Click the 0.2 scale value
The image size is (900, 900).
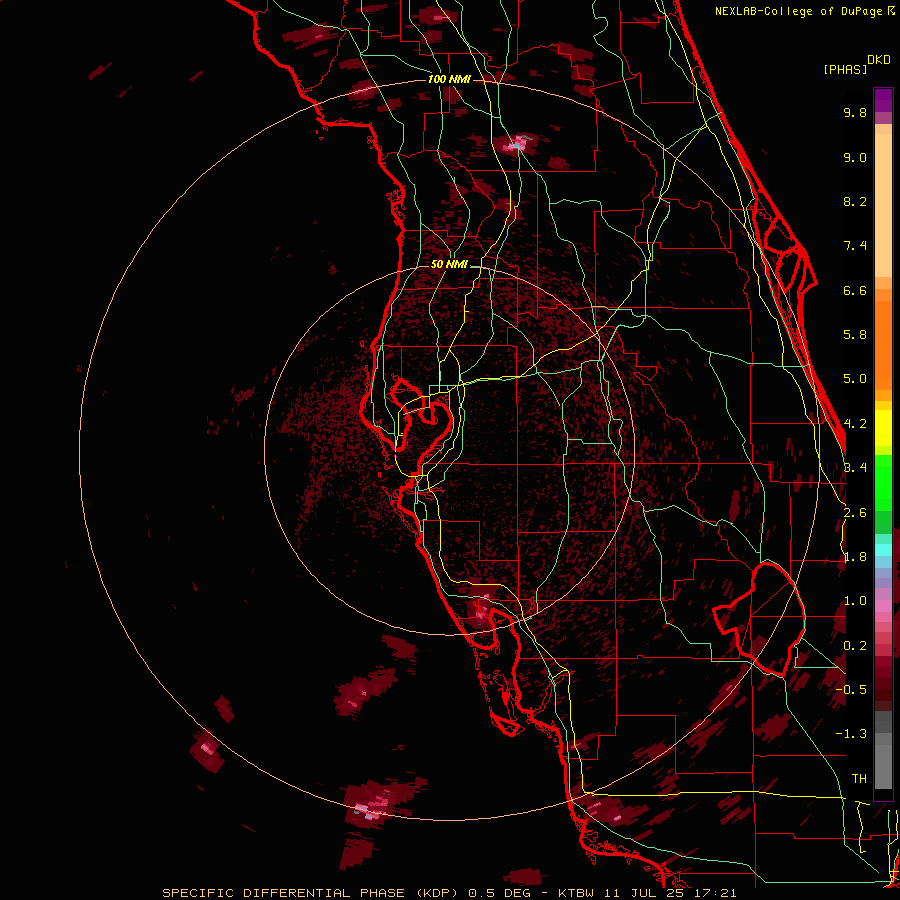click(855, 646)
